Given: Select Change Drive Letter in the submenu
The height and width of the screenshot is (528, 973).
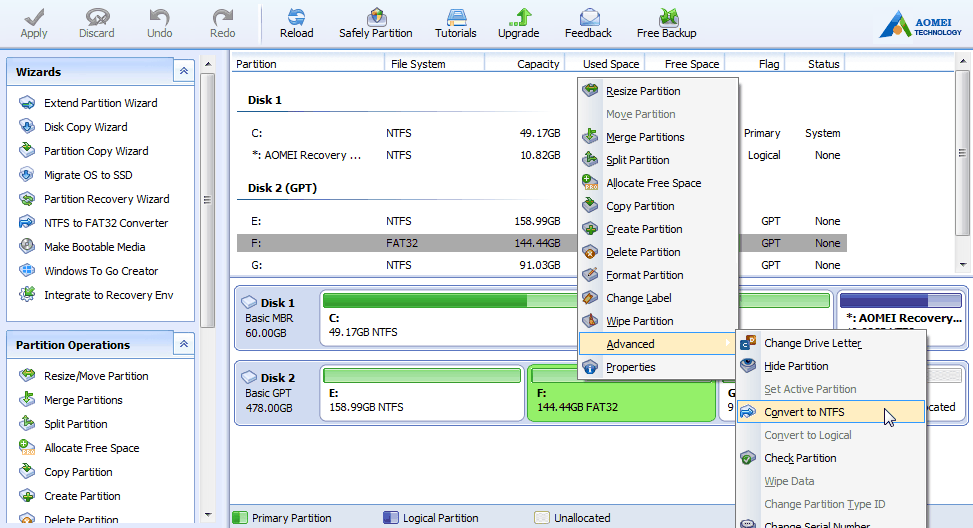Looking at the screenshot, I should point(831,343).
